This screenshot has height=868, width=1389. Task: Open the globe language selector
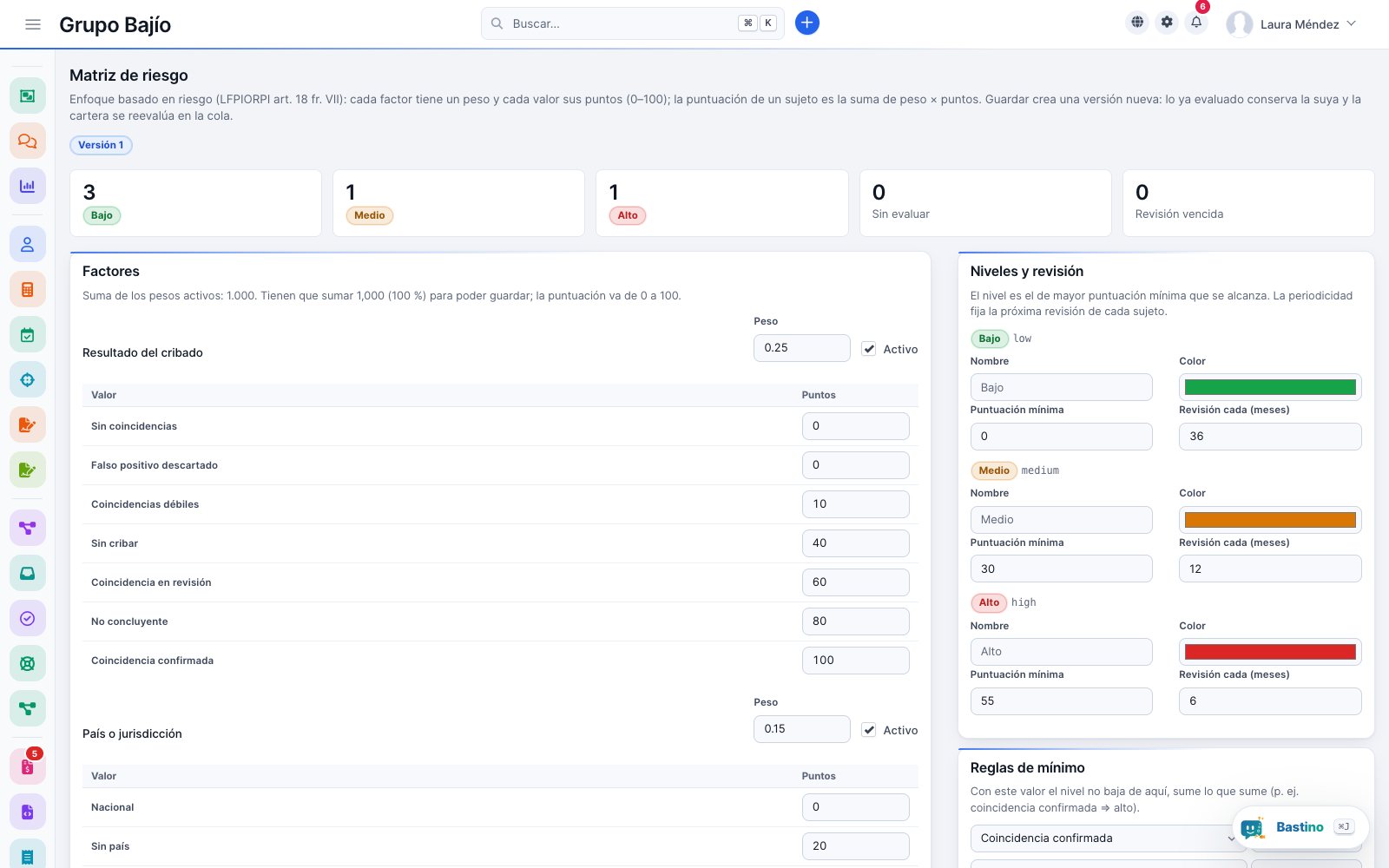(x=1137, y=23)
